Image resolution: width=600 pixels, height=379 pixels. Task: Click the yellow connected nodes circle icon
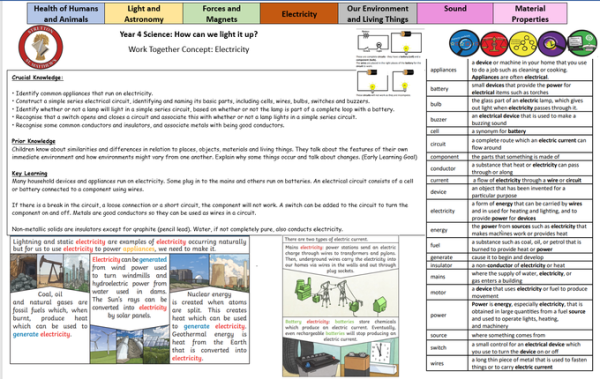pos(523,44)
